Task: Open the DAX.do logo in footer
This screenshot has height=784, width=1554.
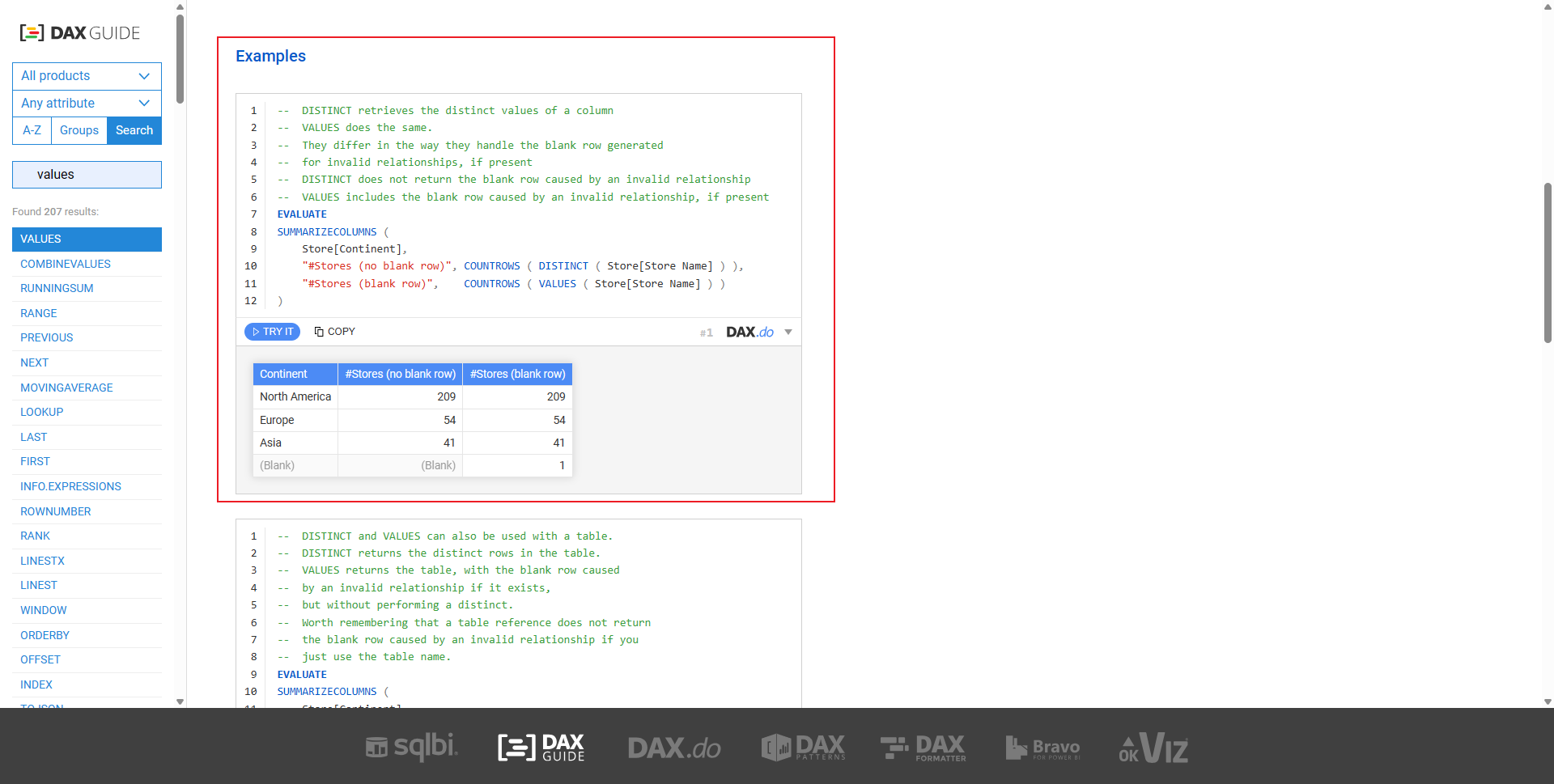Action: click(x=674, y=748)
